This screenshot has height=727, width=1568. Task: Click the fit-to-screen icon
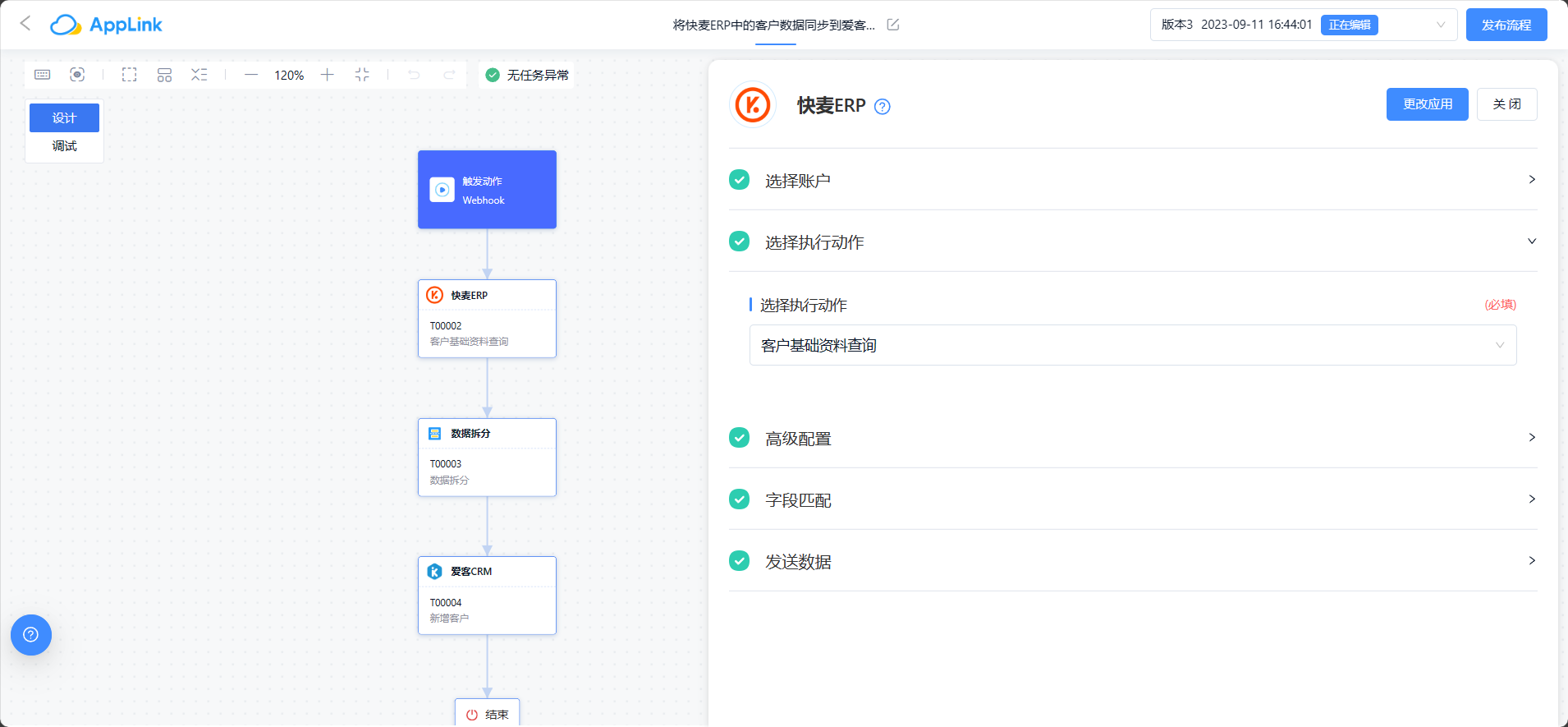(x=362, y=75)
